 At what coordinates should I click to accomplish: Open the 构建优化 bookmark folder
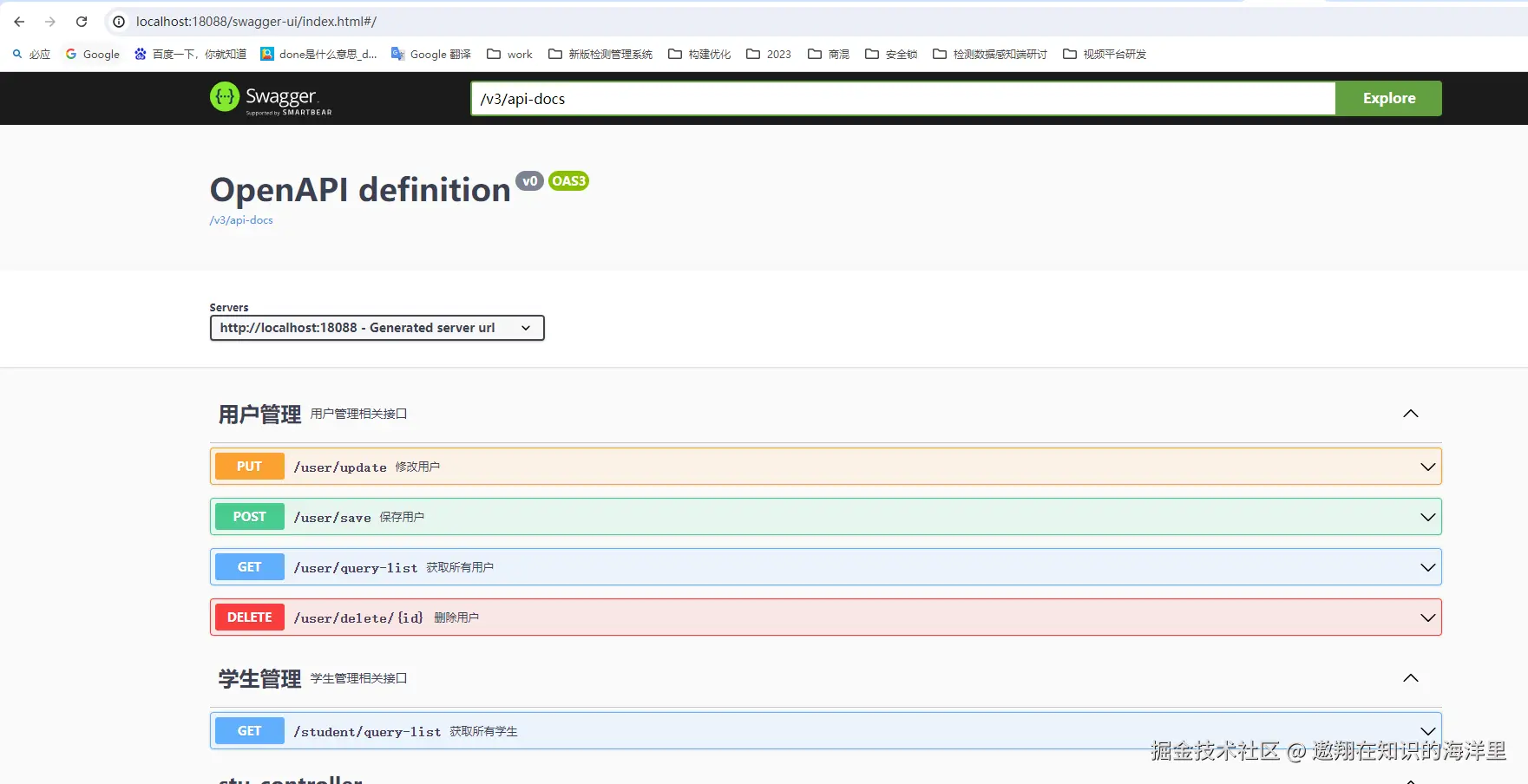click(699, 54)
